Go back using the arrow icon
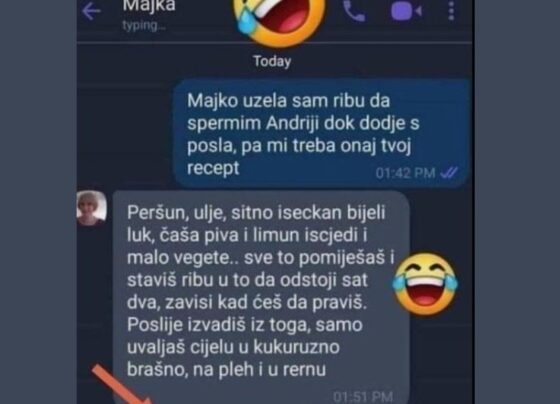This screenshot has height=404, width=560. pyautogui.click(x=91, y=11)
